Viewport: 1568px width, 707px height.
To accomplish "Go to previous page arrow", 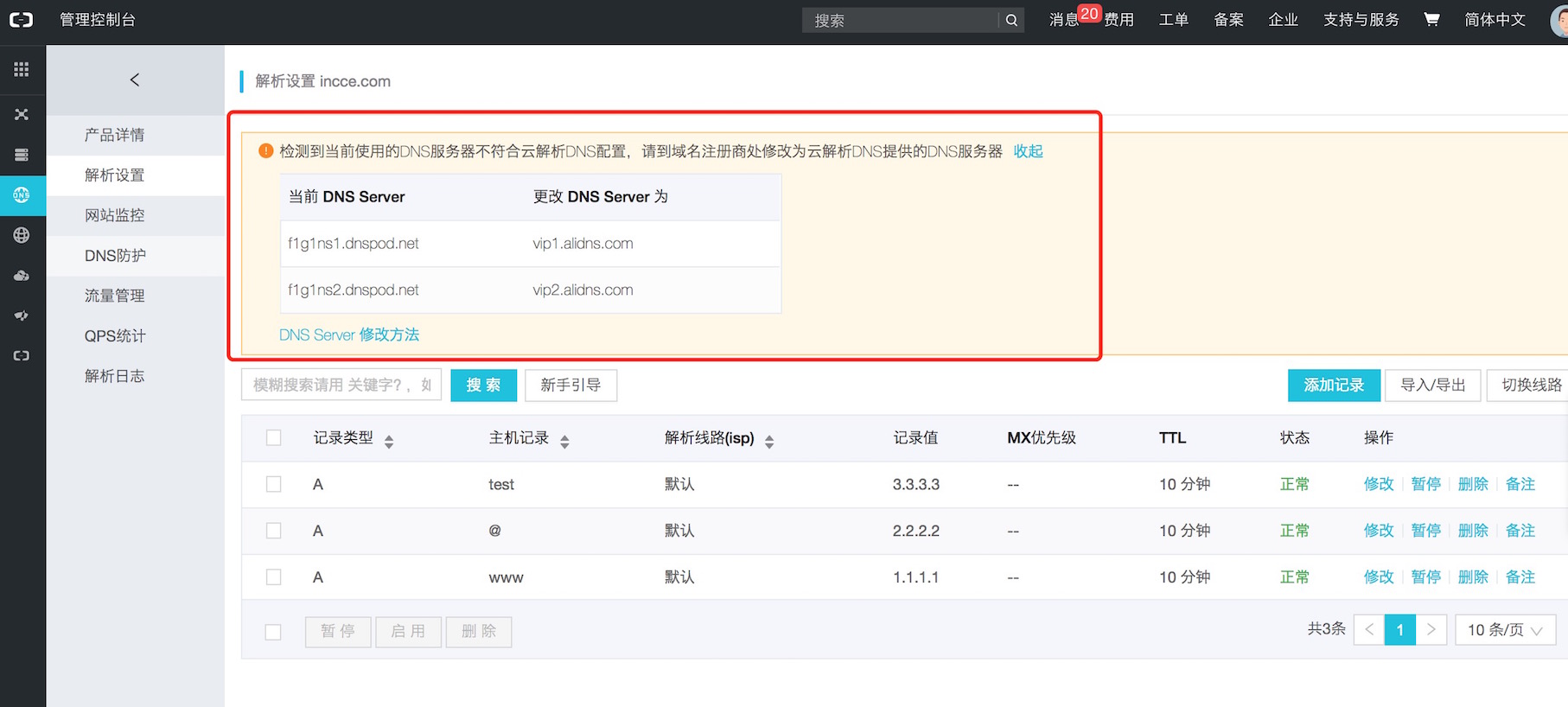I will tap(1369, 629).
